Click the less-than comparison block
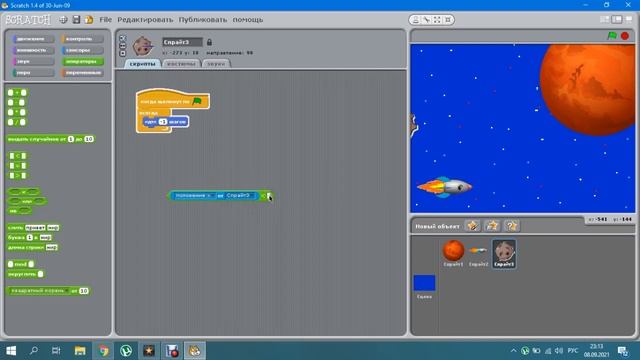This screenshot has height=360, width=640. [x=18, y=156]
